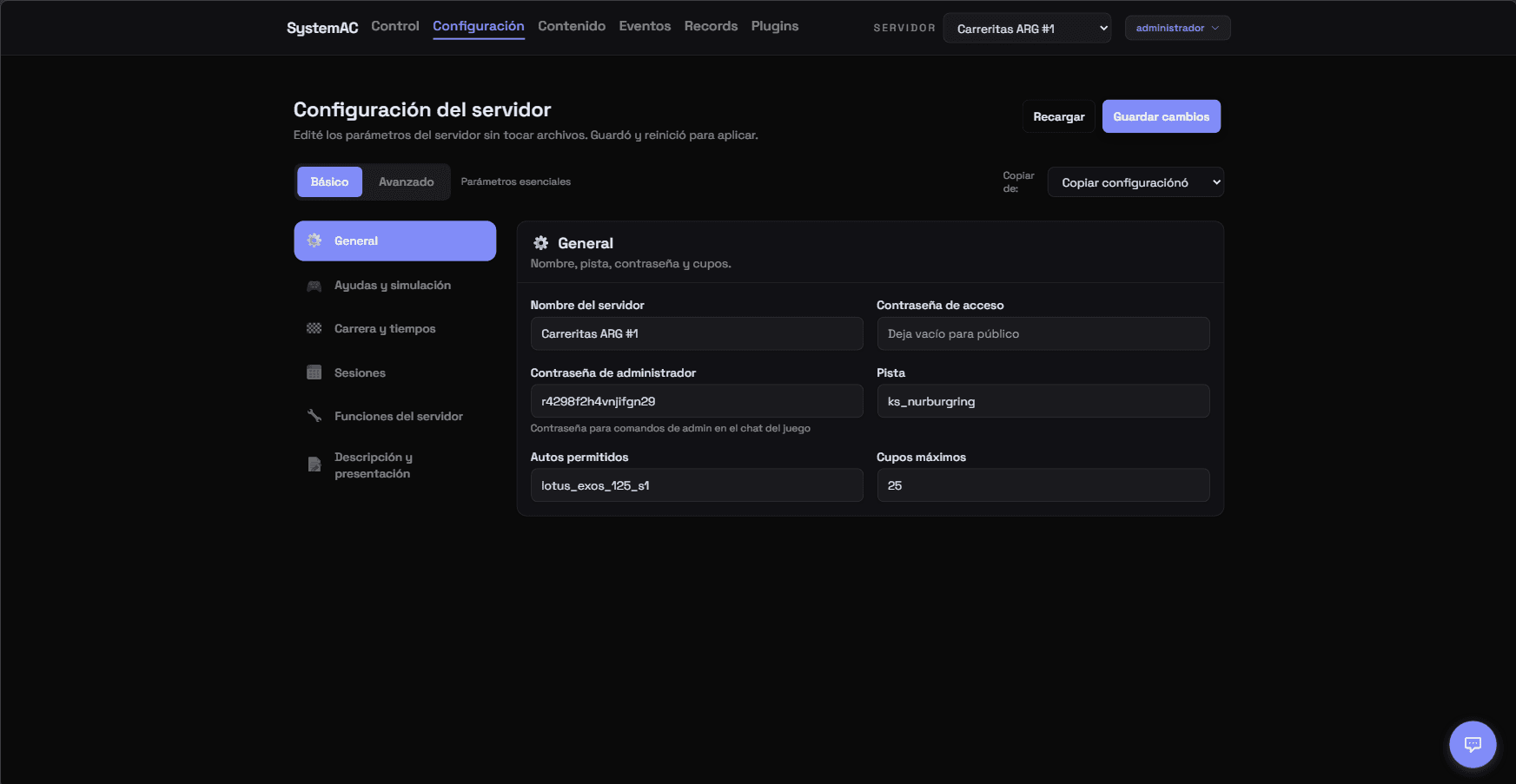The height and width of the screenshot is (784, 1516).
Task: Click the Recargar button
Action: click(x=1058, y=116)
